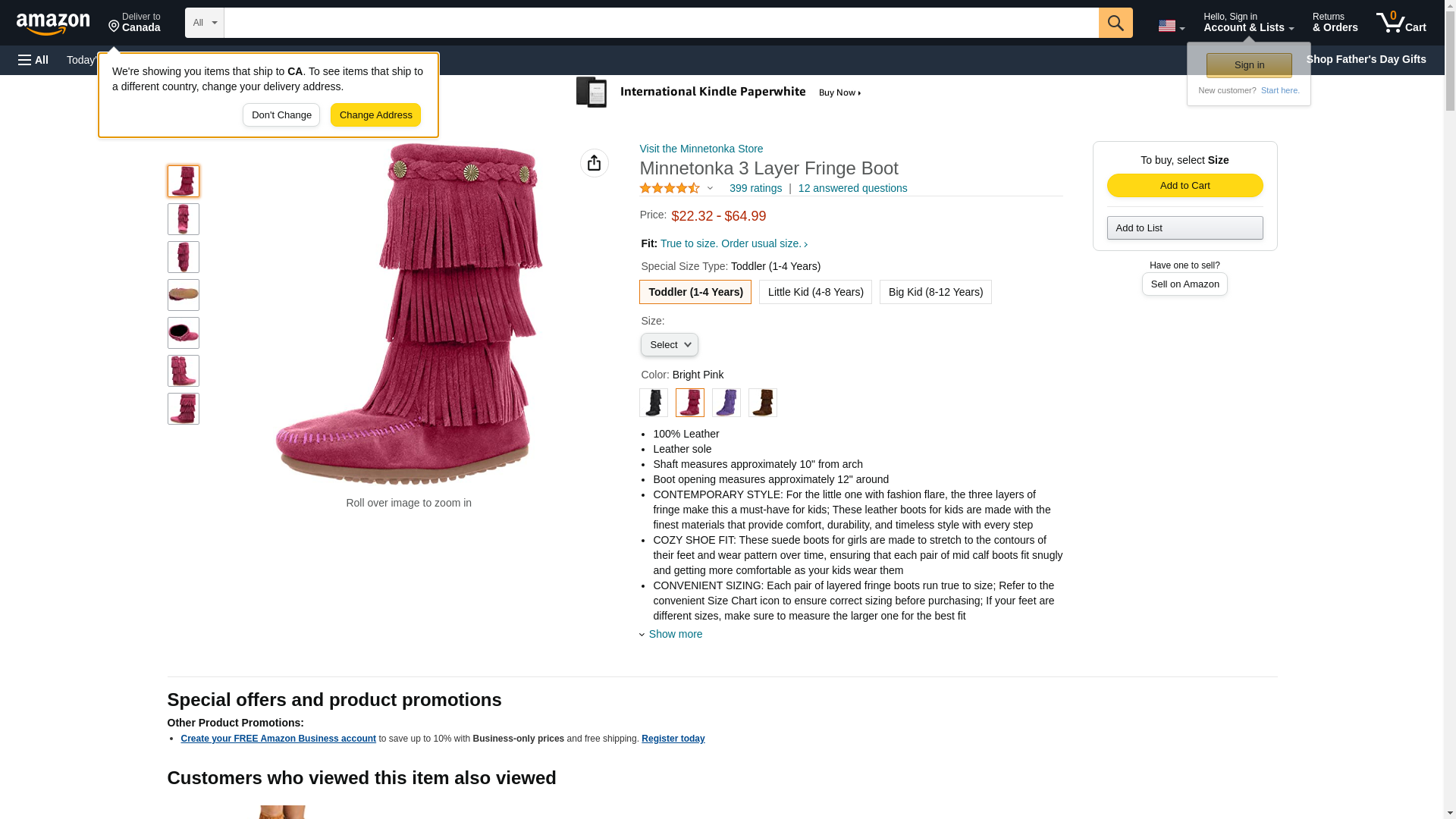
Task: Click the star rating icons
Action: pos(670,188)
